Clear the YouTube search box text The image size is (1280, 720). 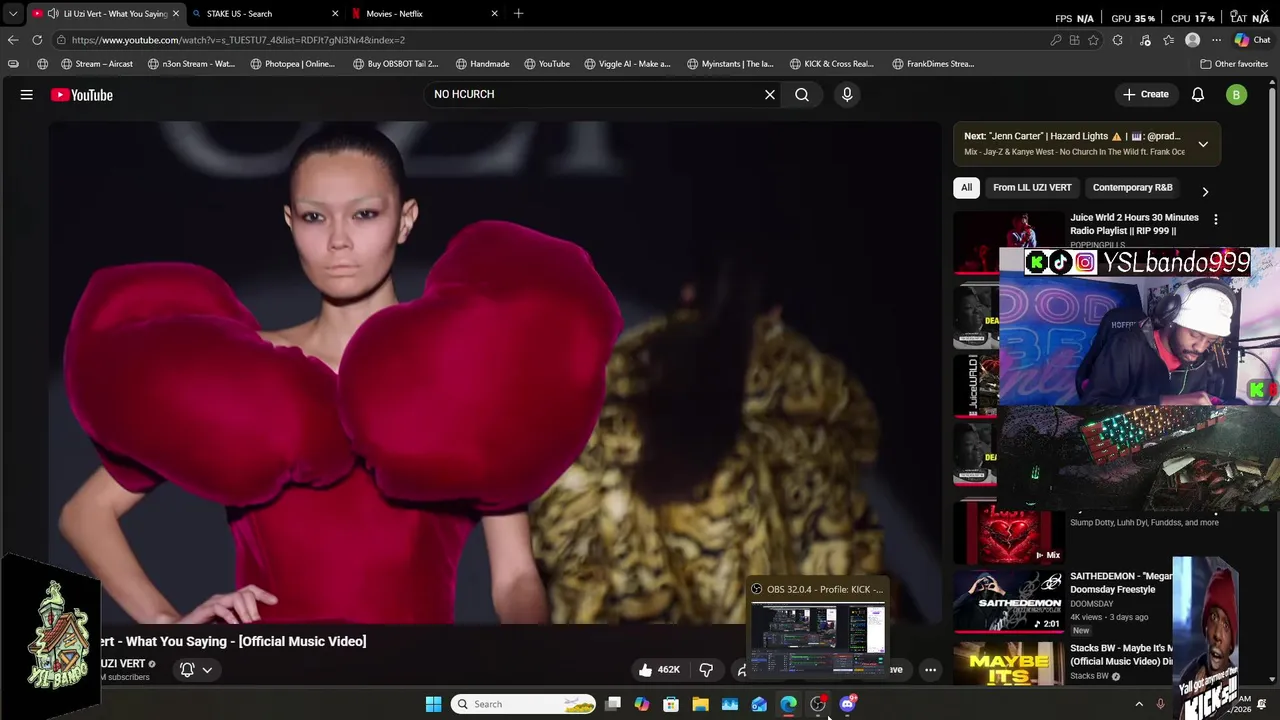(x=770, y=94)
